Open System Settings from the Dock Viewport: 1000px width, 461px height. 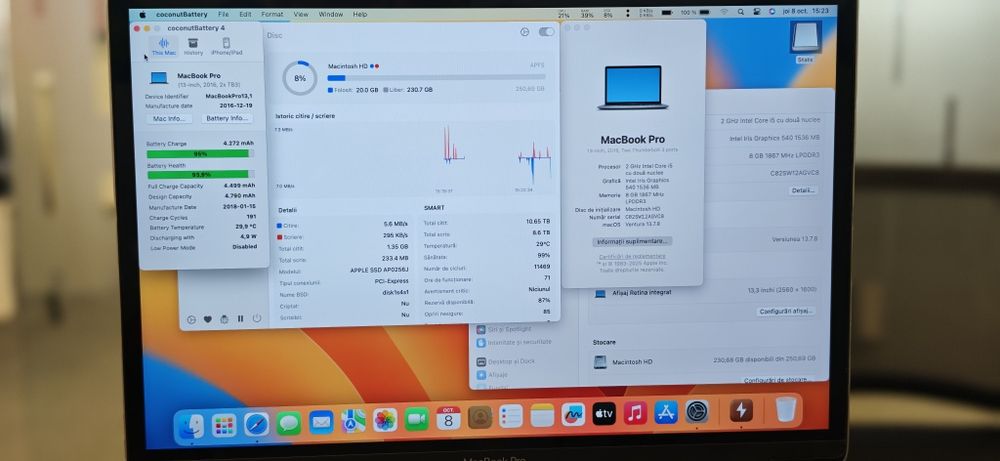click(697, 411)
